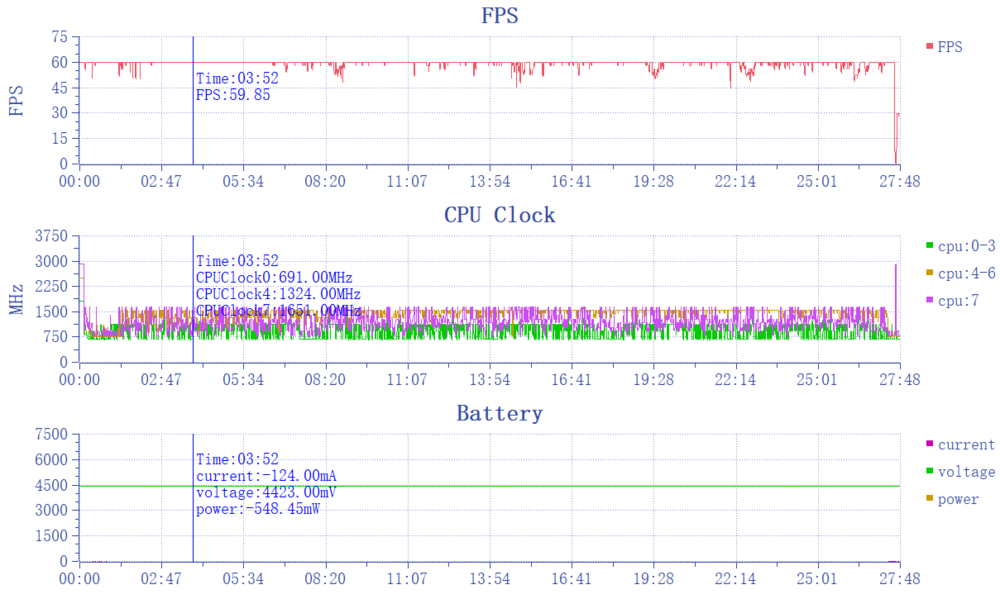The image size is (1000, 599).
Task: Click the Battery chart title
Action: [x=499, y=413]
